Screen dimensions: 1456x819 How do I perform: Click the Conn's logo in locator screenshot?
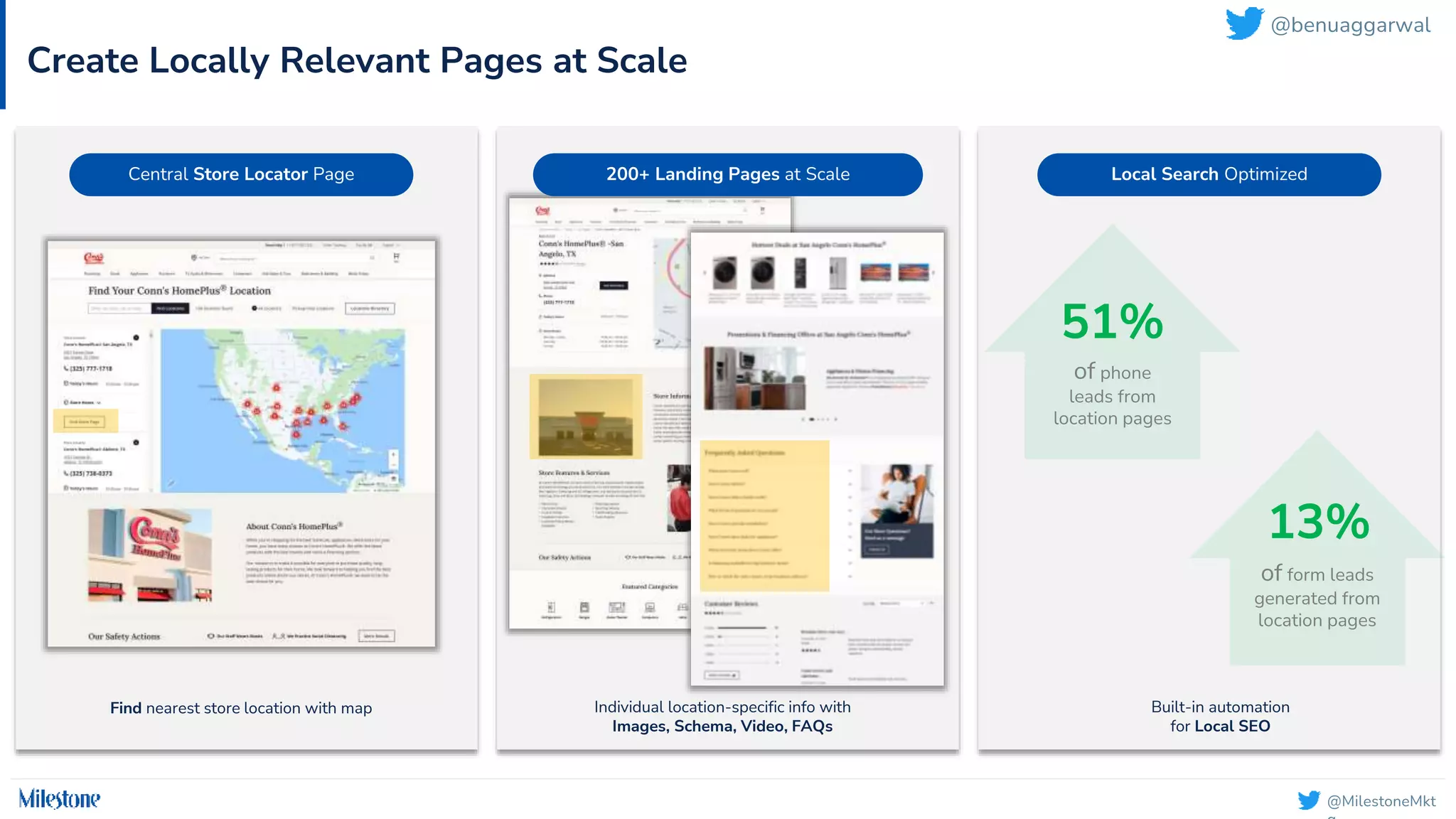(x=93, y=257)
